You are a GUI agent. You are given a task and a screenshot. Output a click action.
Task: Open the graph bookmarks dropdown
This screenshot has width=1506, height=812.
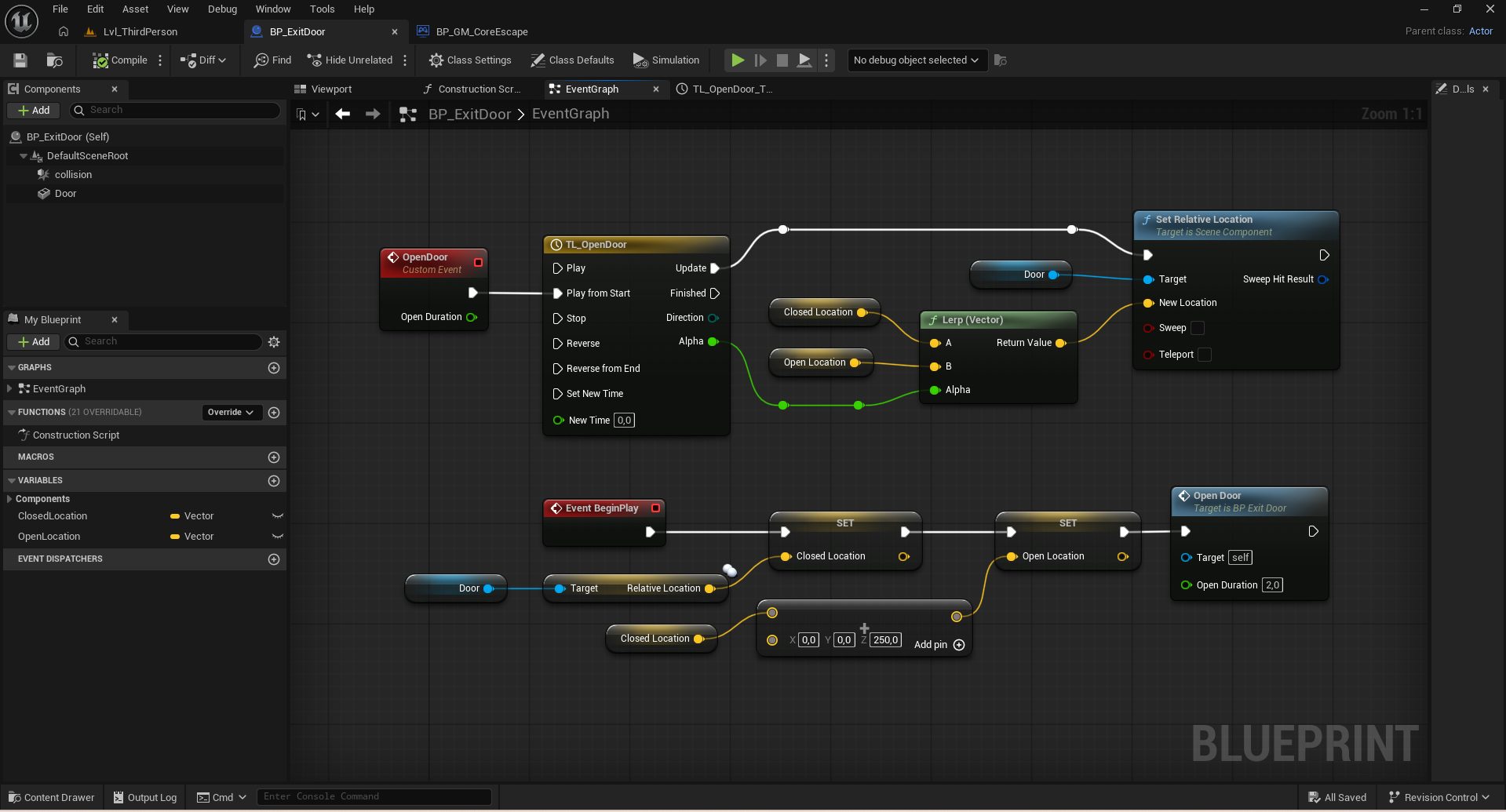308,115
